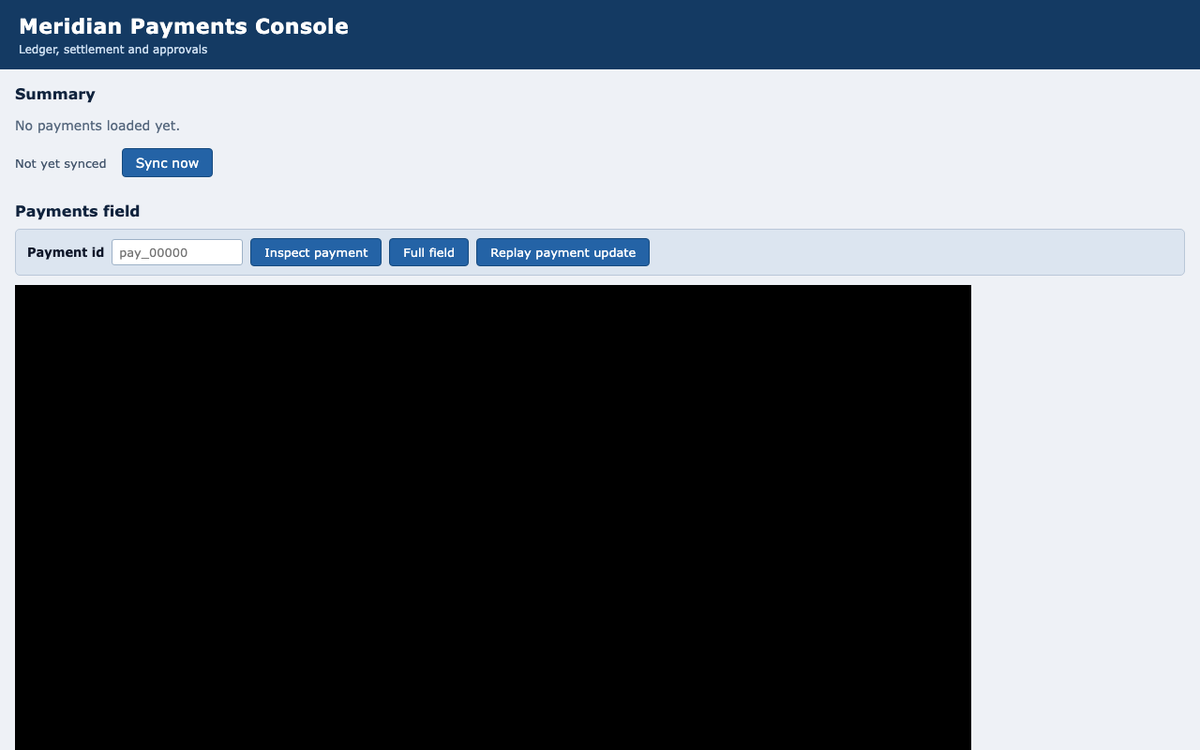Open the Full field view
This screenshot has height=750, width=1200.
tap(429, 252)
